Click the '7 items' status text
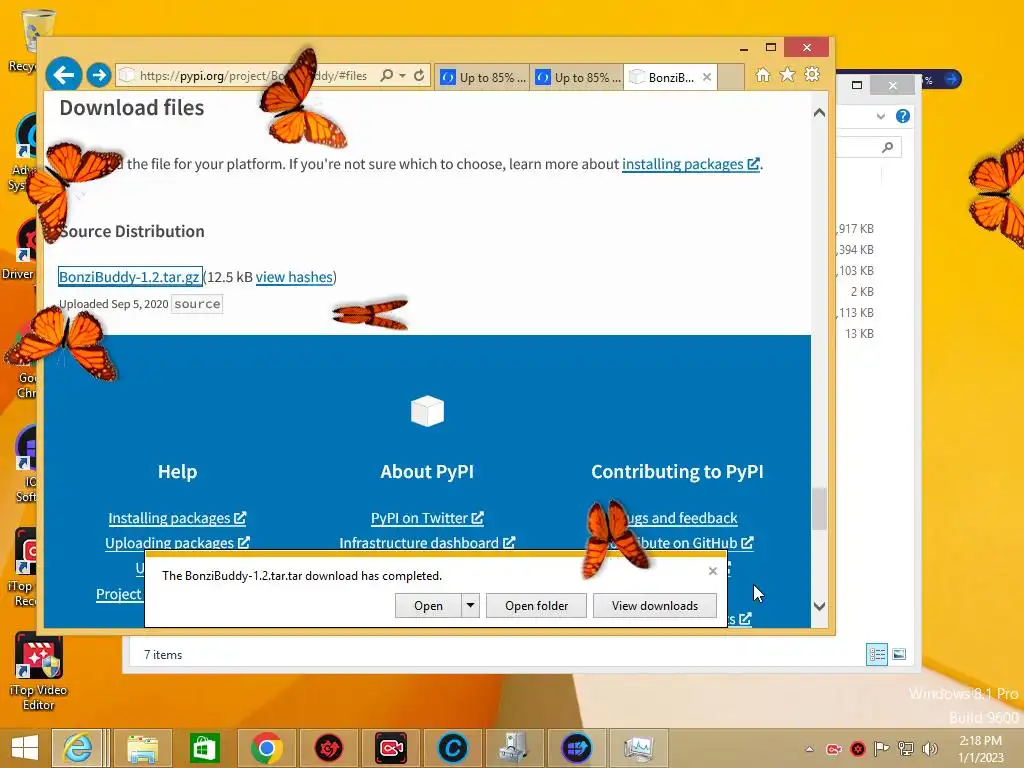The width and height of the screenshot is (1024, 768). pos(163,654)
